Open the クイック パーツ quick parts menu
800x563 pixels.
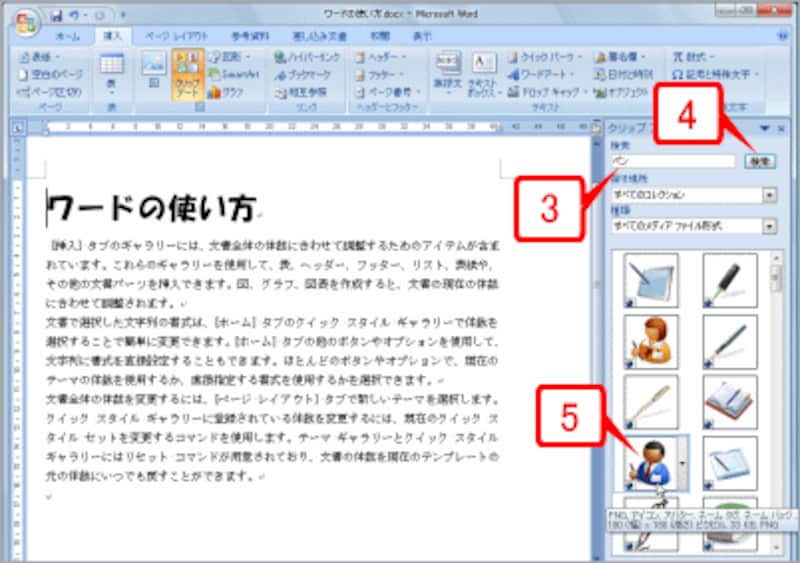pyautogui.click(x=545, y=57)
